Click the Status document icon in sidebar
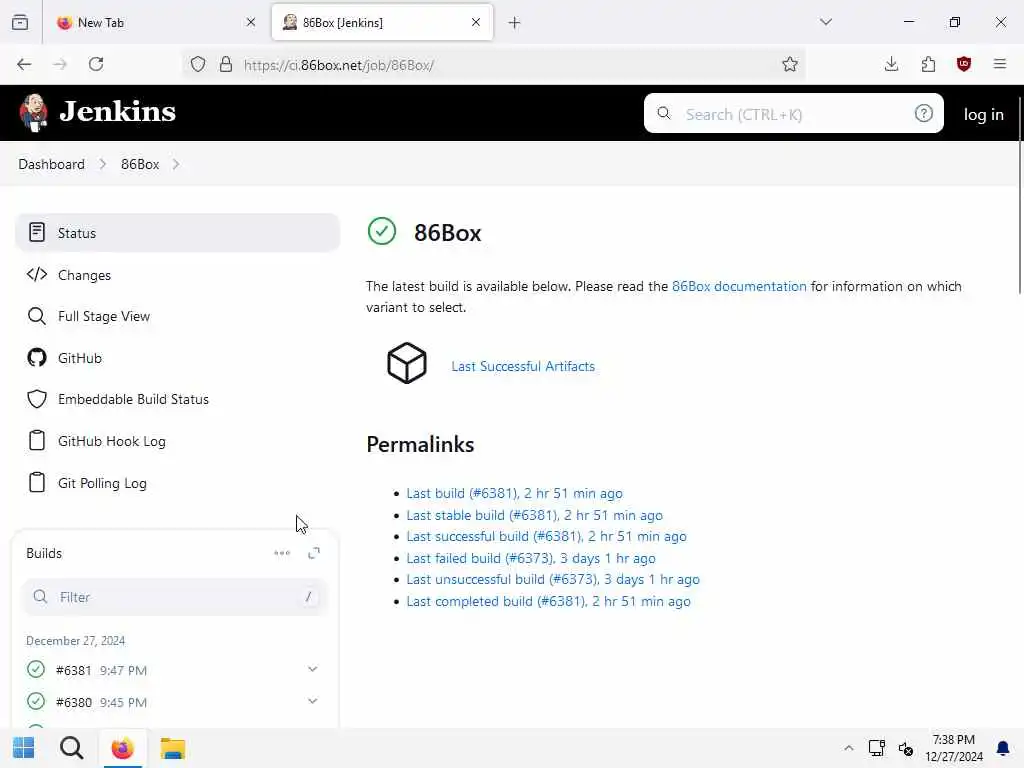 tap(37, 232)
